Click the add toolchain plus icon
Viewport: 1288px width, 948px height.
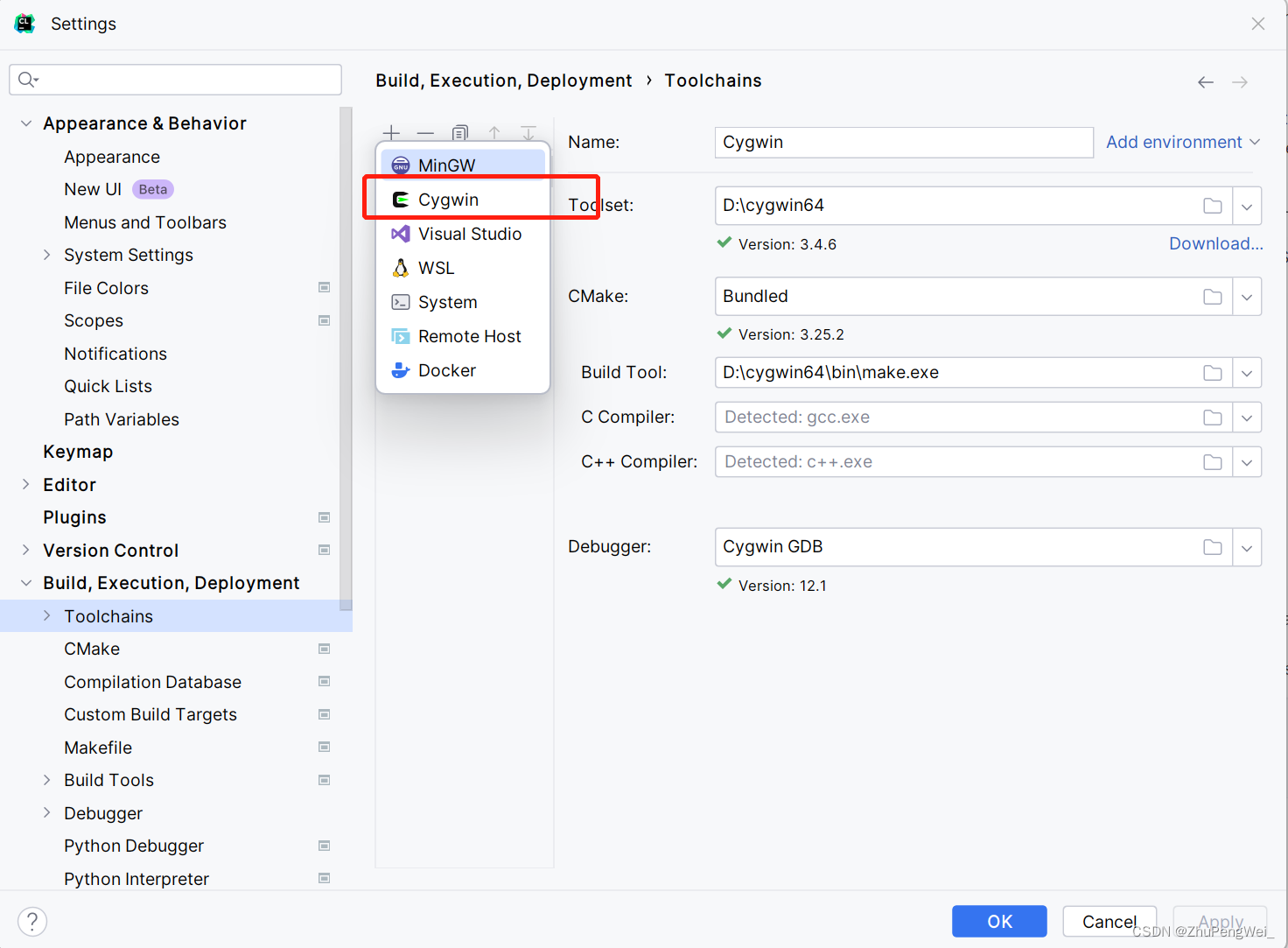(391, 133)
